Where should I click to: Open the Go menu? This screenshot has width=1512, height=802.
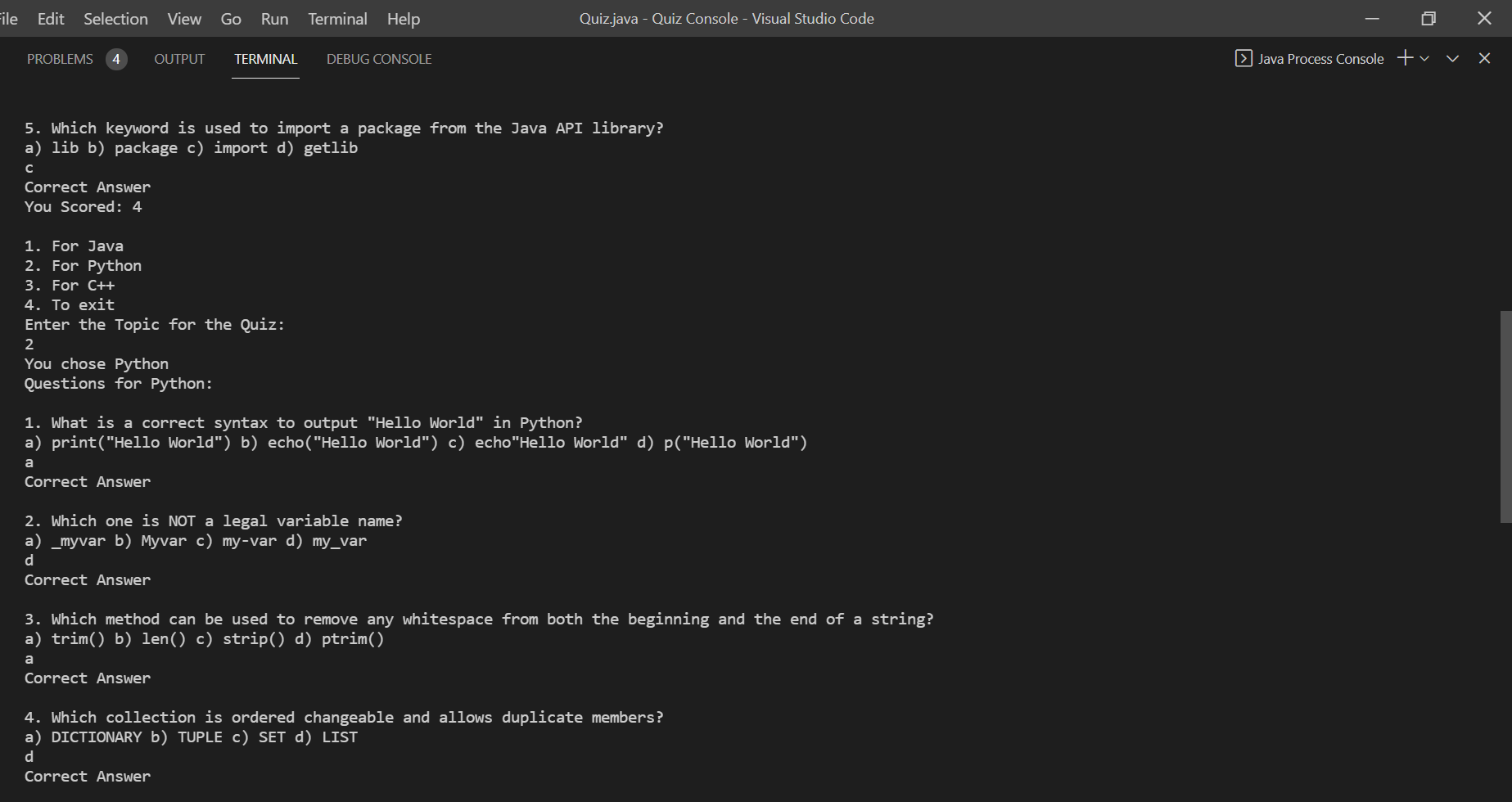pyautogui.click(x=230, y=18)
